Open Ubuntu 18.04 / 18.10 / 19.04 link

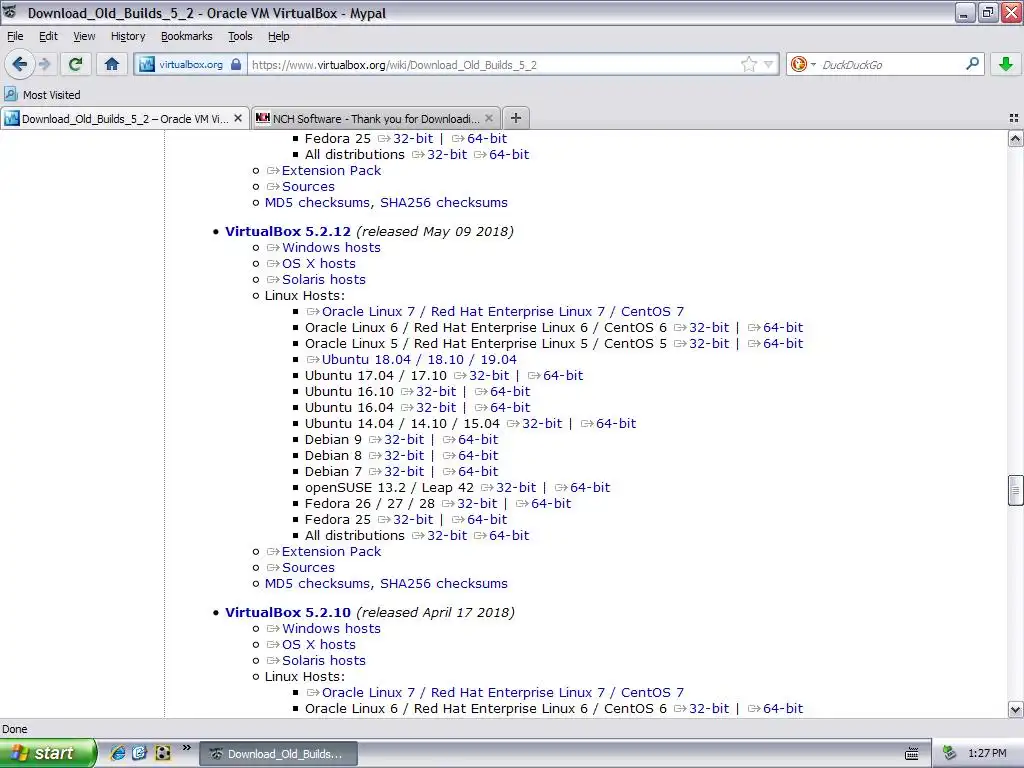point(419,360)
